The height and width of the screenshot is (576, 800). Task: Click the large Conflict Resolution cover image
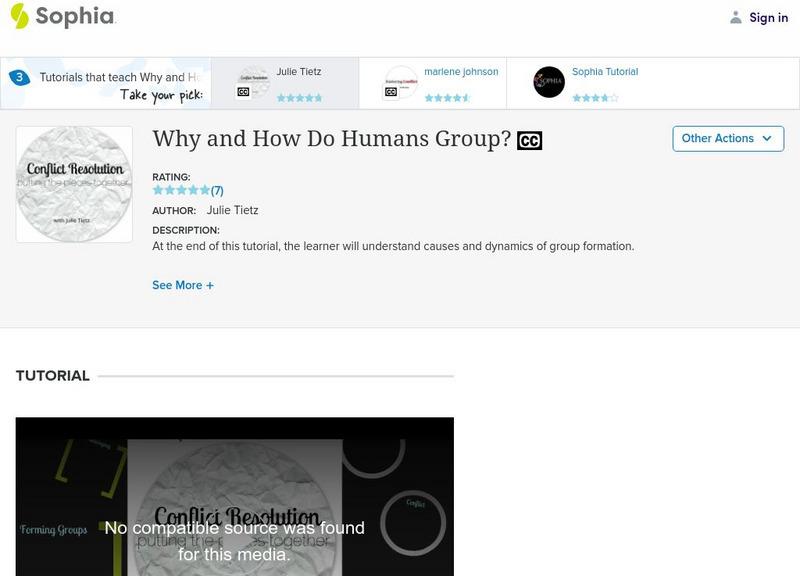(74, 184)
